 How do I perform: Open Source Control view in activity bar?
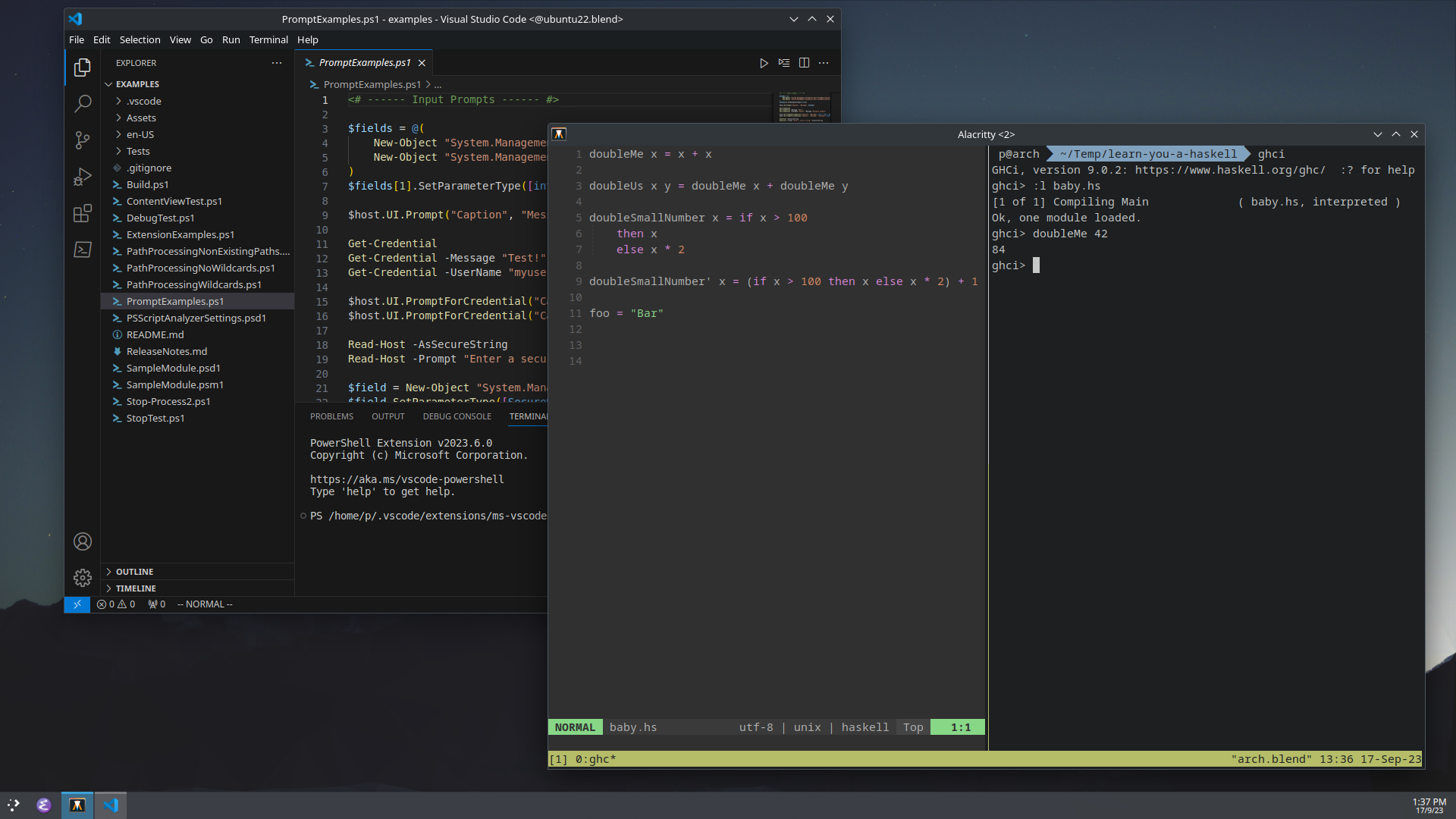(x=83, y=140)
